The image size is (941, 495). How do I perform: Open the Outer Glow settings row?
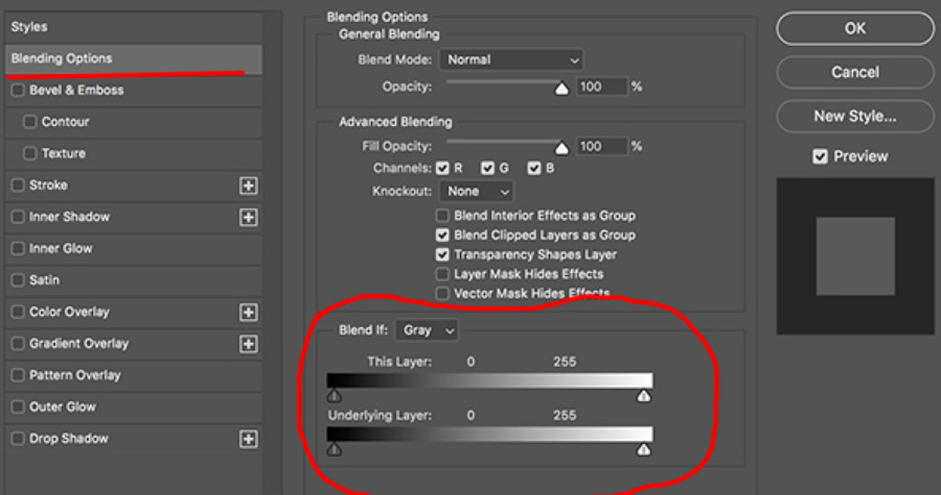click(133, 407)
